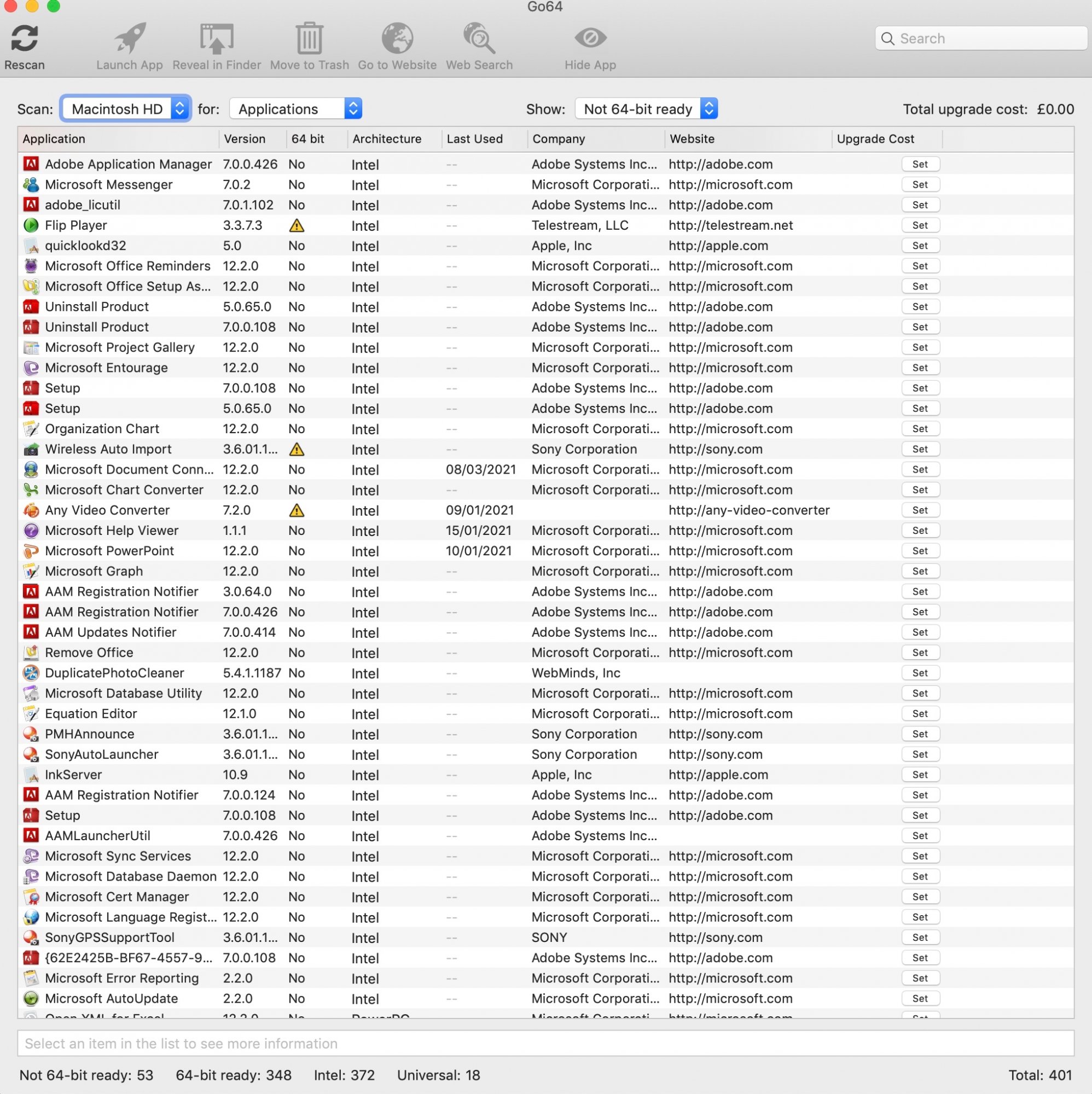Select the Adobe Application Manager icon
The width and height of the screenshot is (1092, 1094).
pyautogui.click(x=31, y=164)
